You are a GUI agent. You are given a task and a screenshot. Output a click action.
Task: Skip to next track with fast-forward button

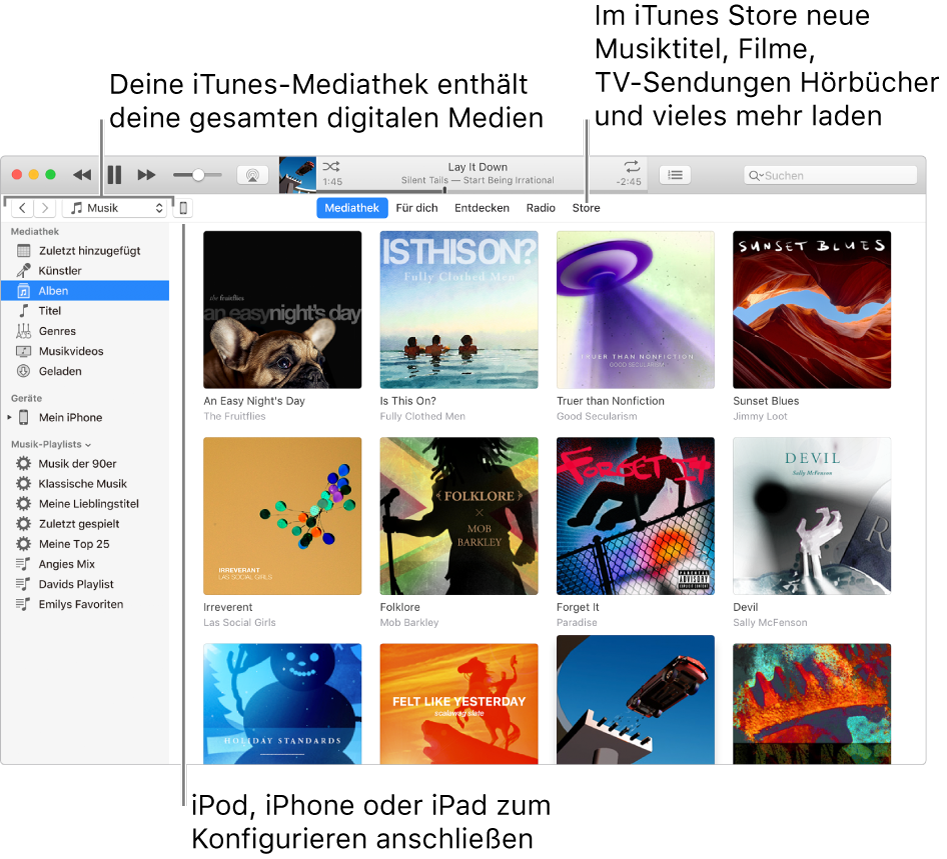click(146, 175)
